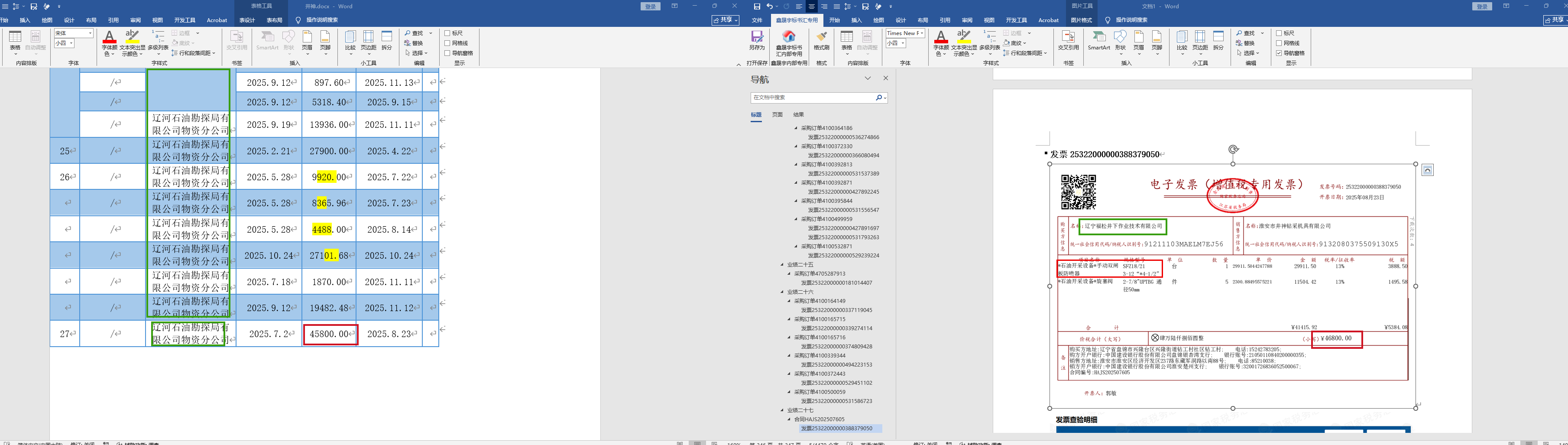Open 页边距 margins in 井神.docx ribbon
Image resolution: width=1568 pixels, height=445 pixels.
pos(368,40)
